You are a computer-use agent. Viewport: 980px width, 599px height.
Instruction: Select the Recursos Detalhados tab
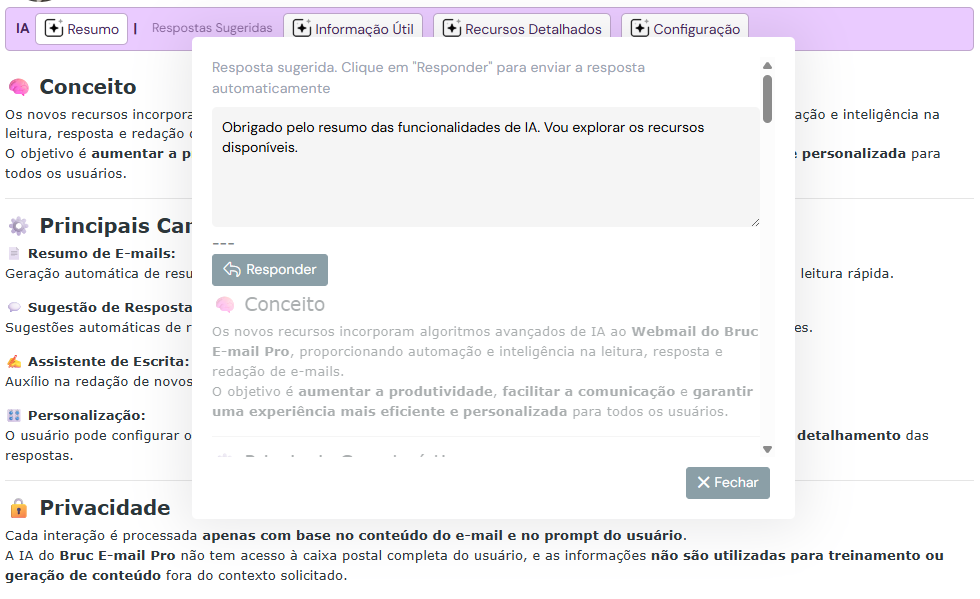point(521,28)
